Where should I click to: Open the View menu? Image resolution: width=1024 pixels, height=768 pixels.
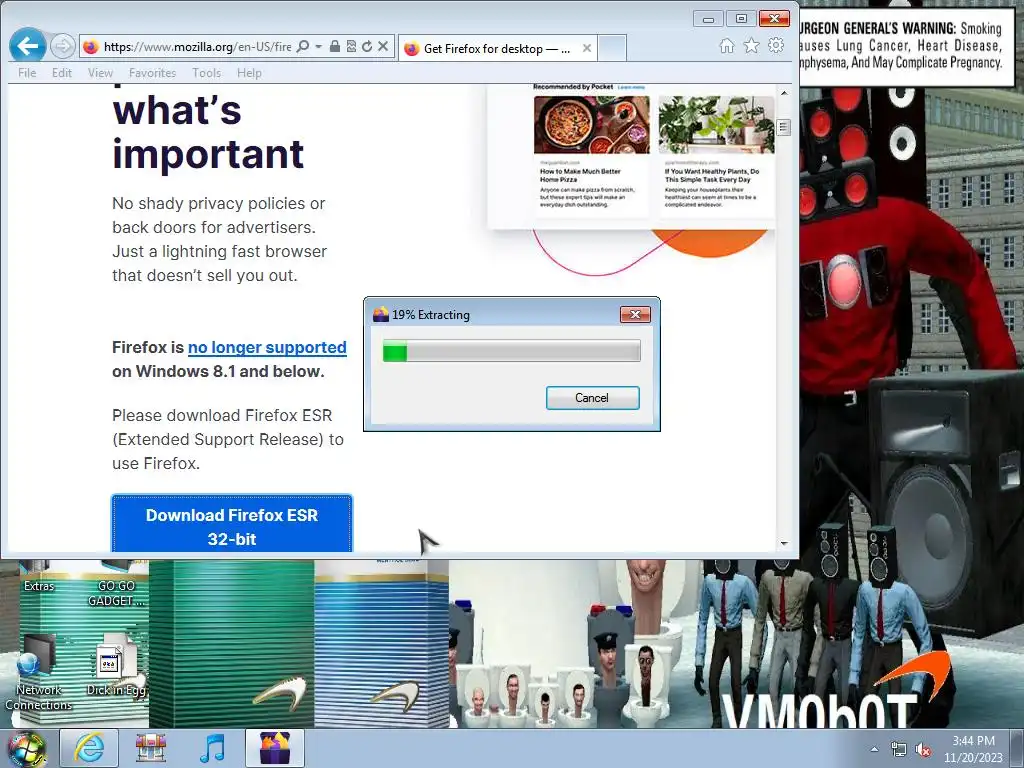(x=101, y=72)
